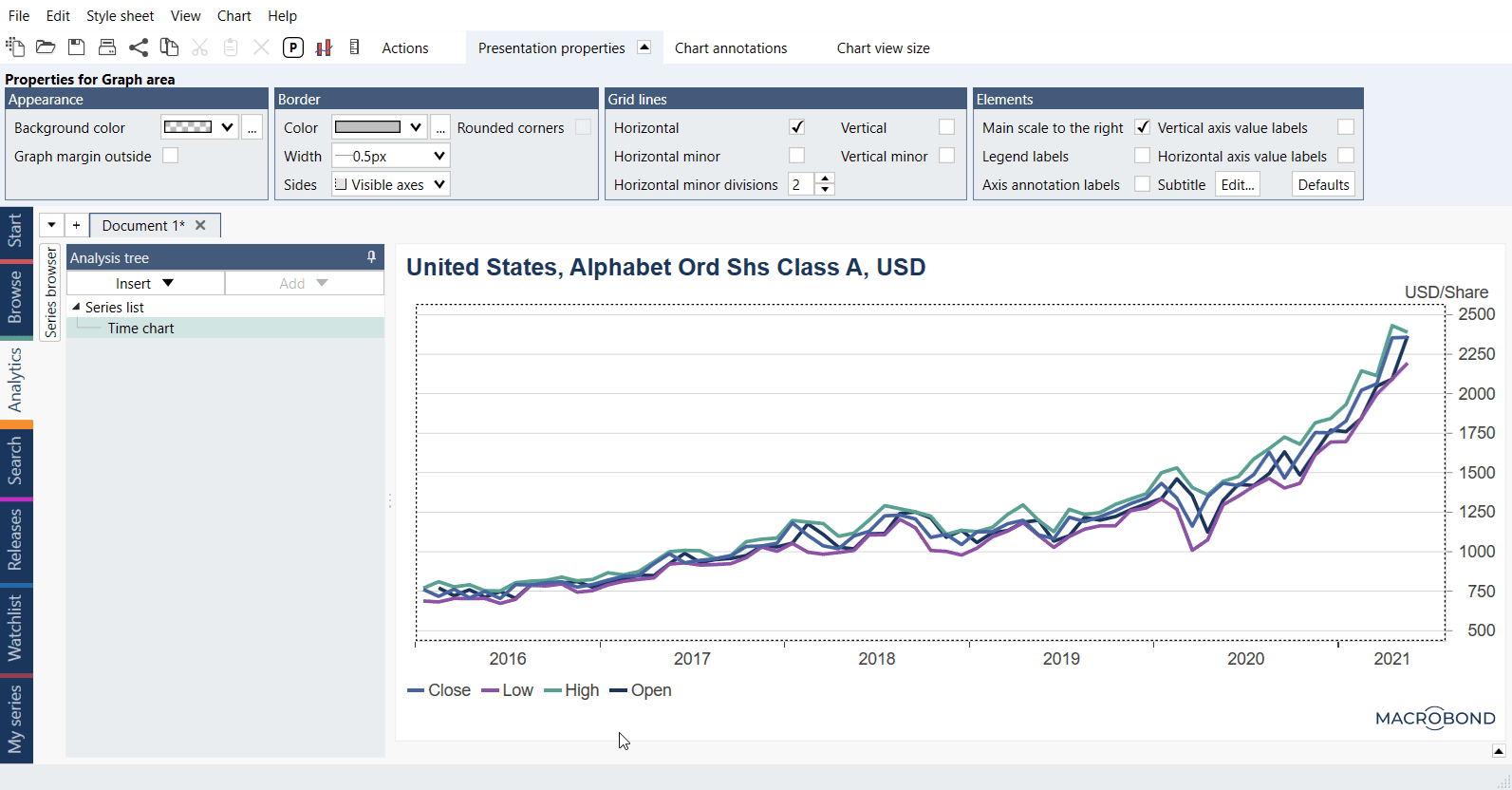Open the Series browser vertical tab
Image resolution: width=1512 pixels, height=790 pixels.
pyautogui.click(x=50, y=292)
